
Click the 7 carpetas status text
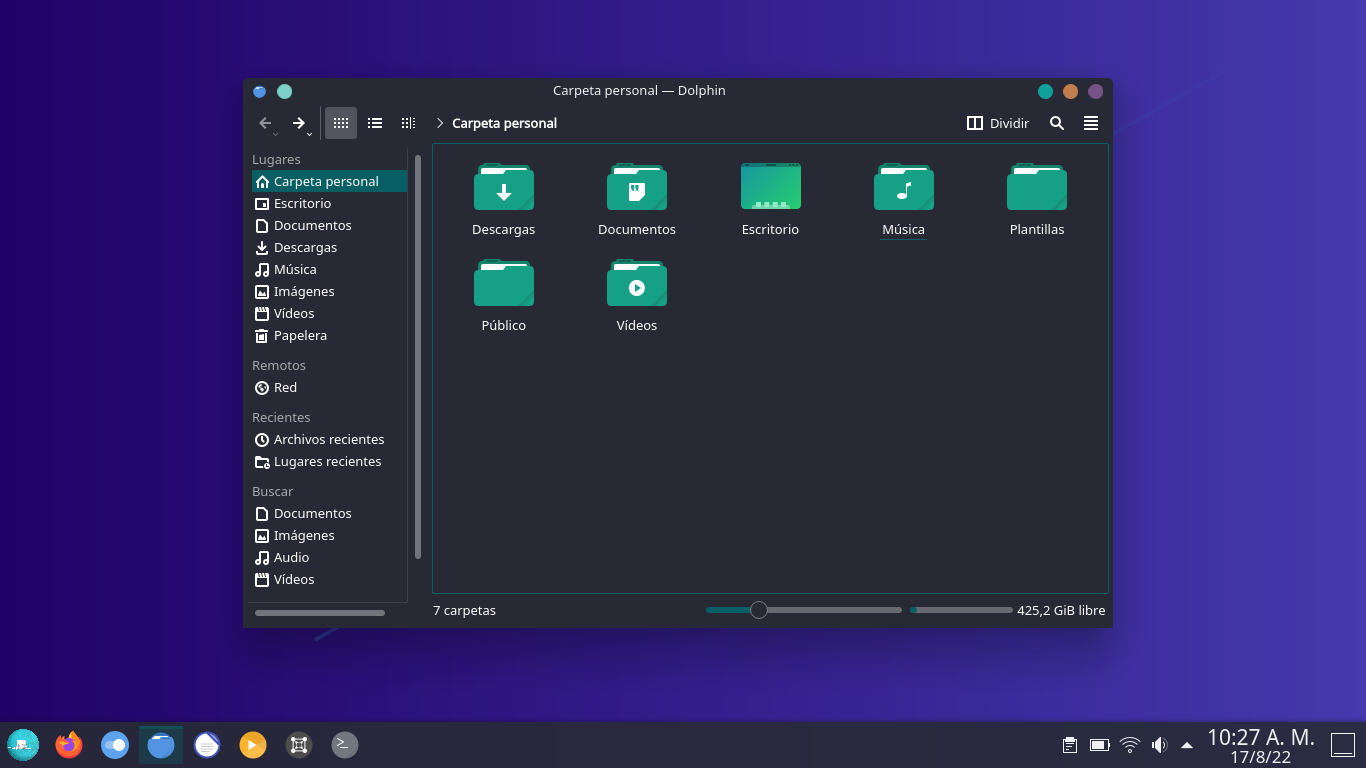(x=464, y=610)
